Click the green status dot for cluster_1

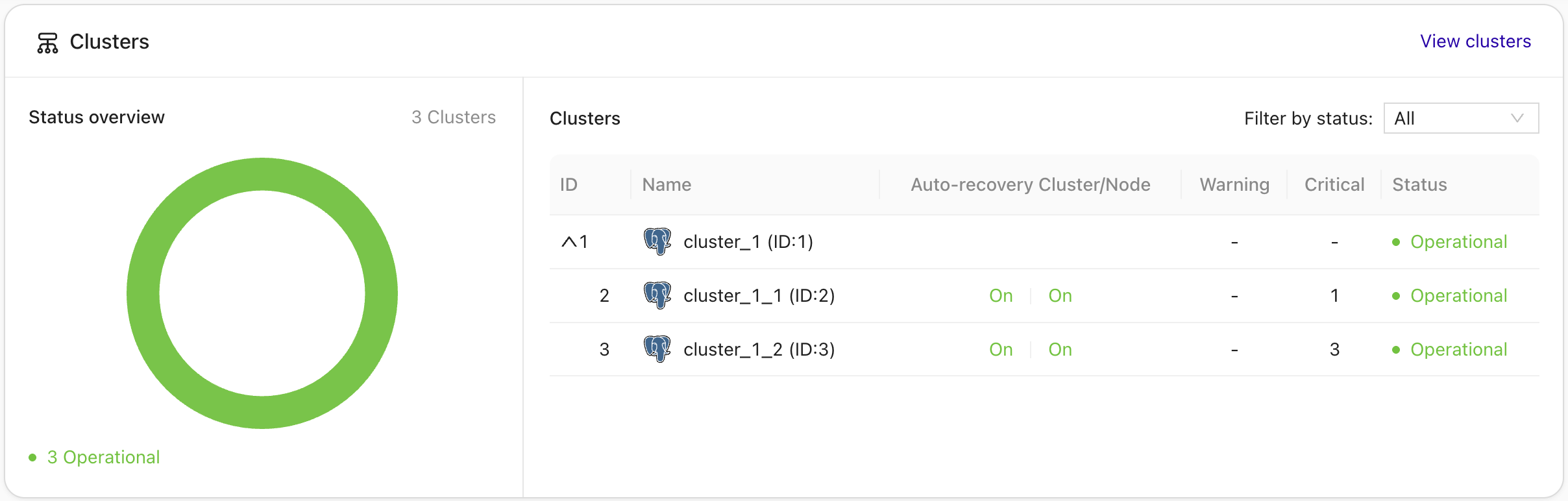coord(1395,241)
